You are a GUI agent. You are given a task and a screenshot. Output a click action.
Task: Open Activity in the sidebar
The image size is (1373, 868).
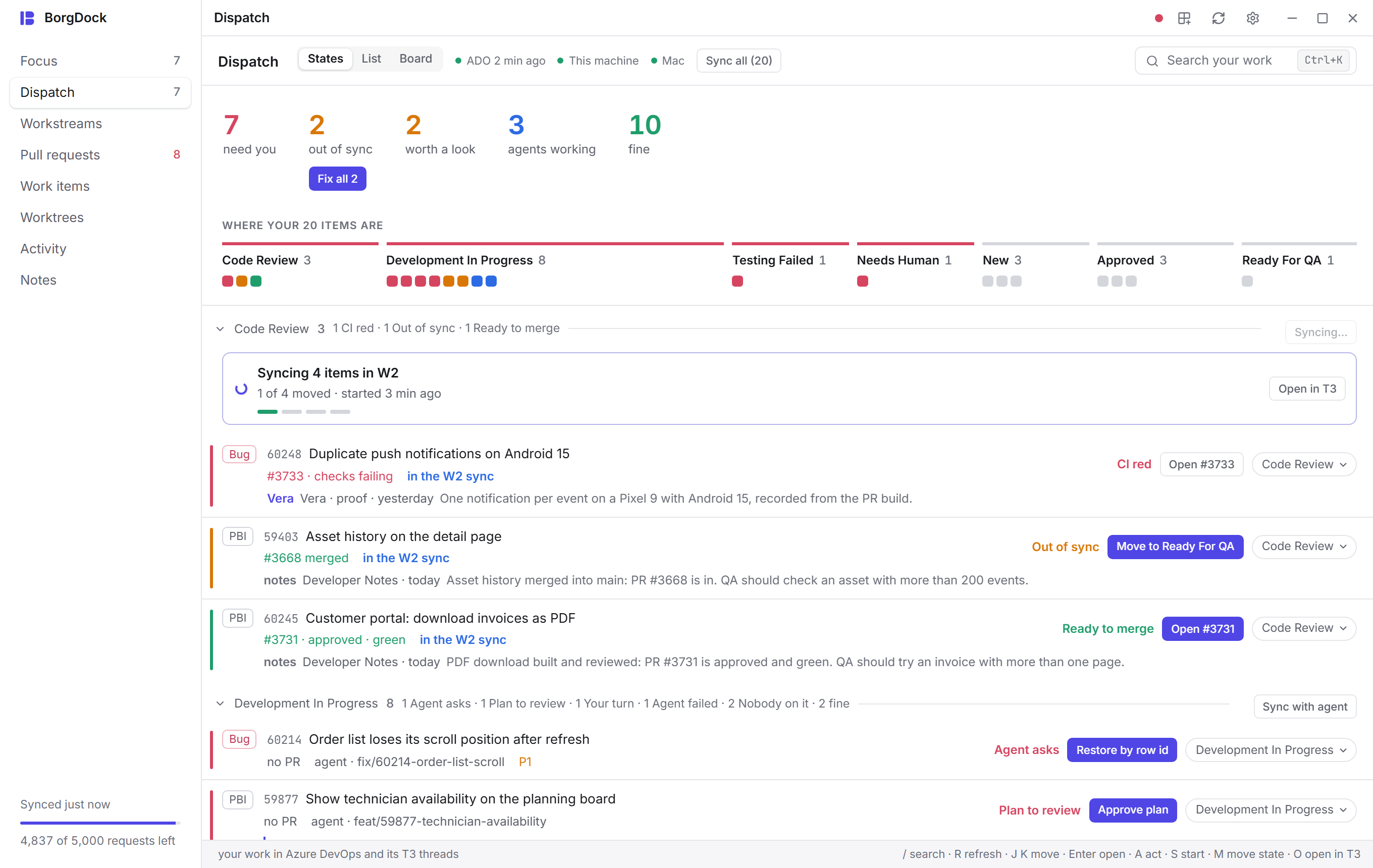pos(100,249)
